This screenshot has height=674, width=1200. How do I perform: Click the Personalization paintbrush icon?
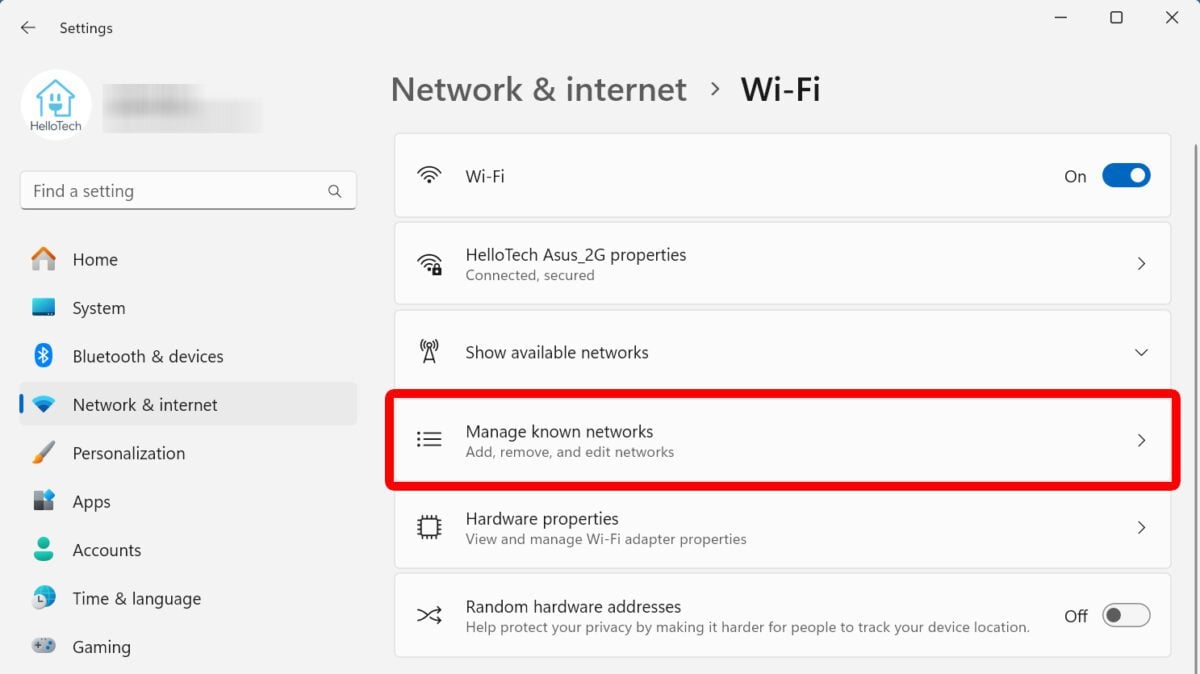point(43,453)
